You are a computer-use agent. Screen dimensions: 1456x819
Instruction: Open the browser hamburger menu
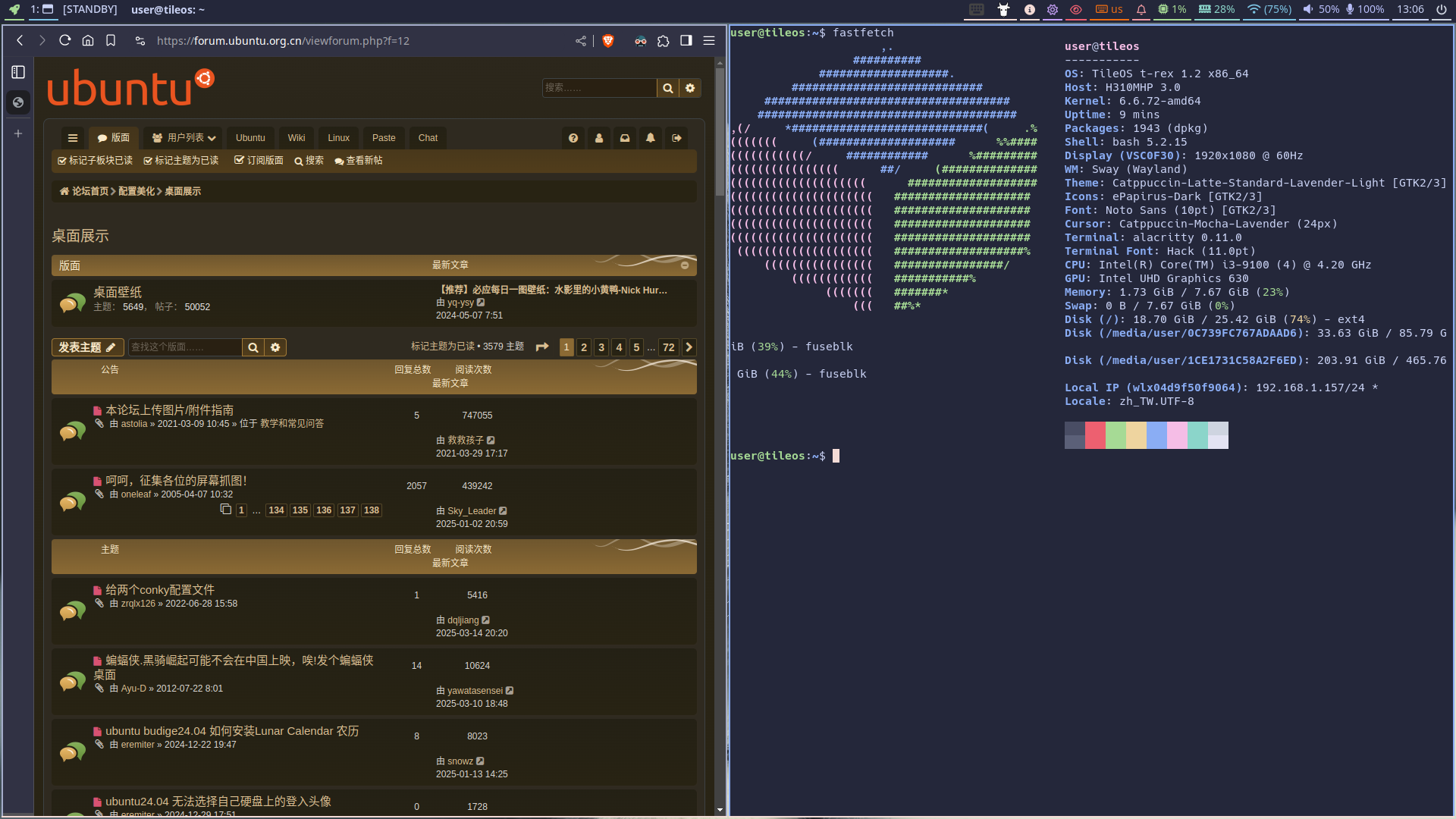[709, 41]
